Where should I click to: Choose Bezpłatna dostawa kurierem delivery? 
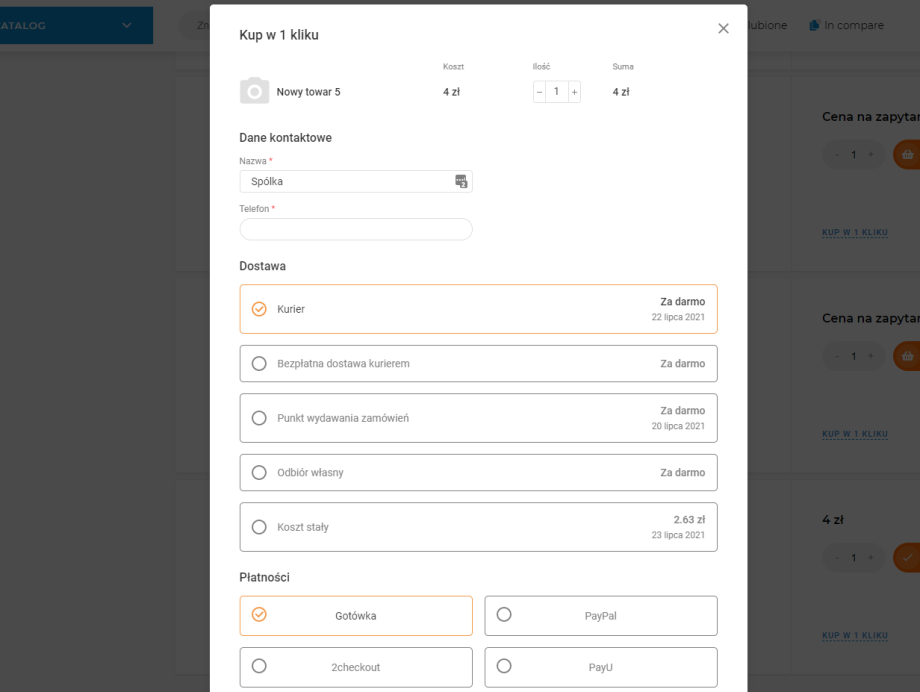pos(478,363)
